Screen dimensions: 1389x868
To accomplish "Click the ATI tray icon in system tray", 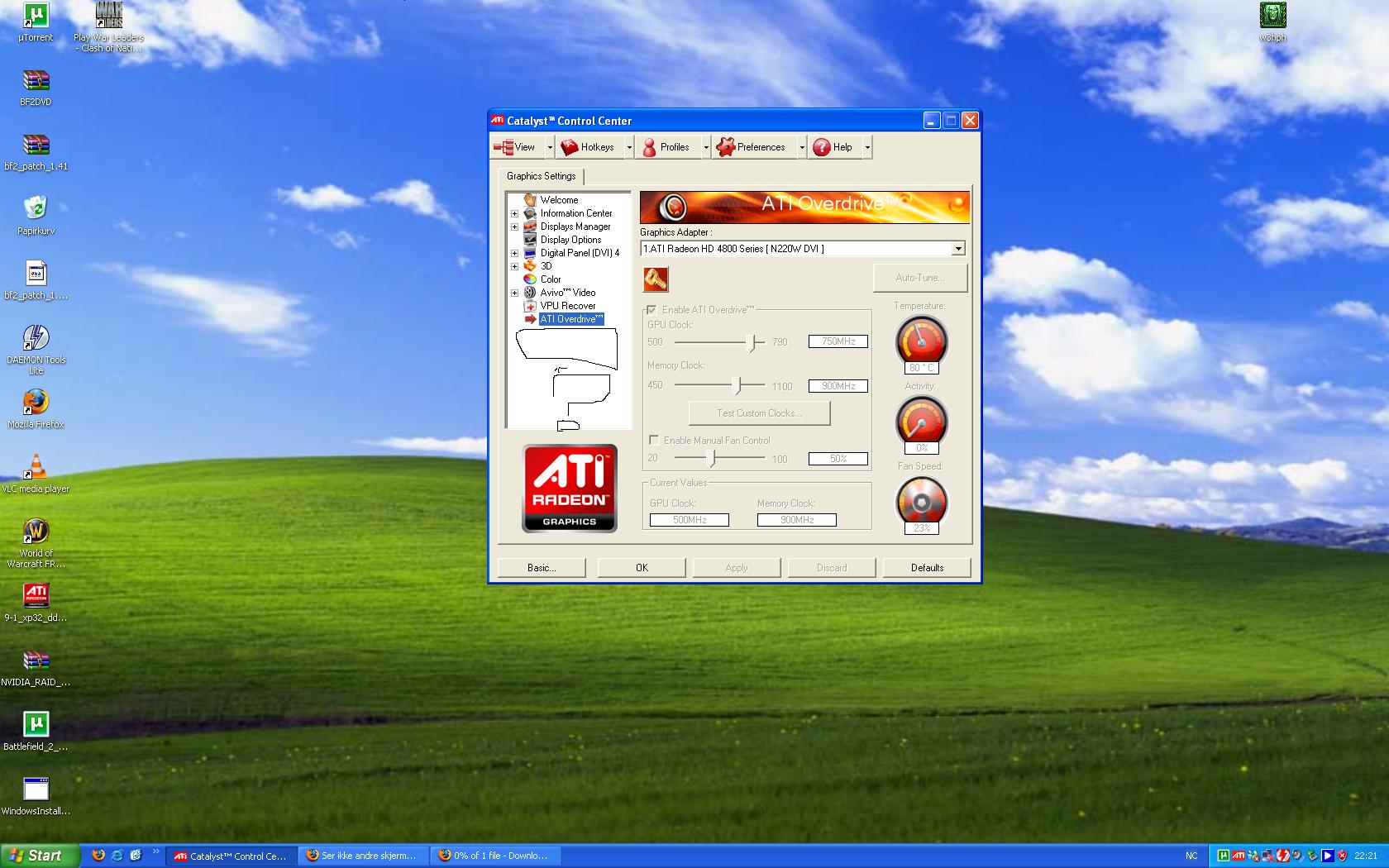I will [1239, 856].
